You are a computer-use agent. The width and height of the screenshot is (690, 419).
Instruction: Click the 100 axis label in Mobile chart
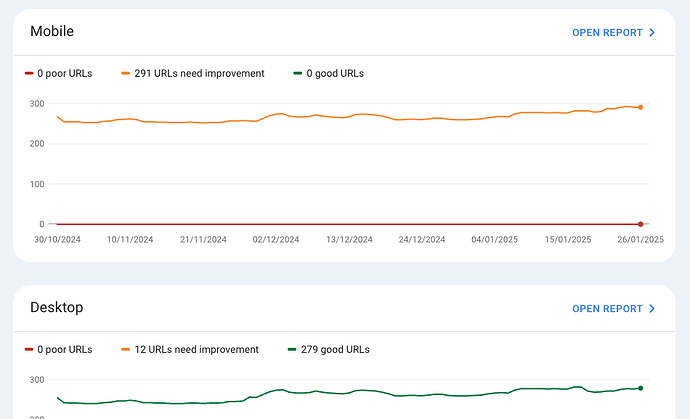[x=37, y=184]
